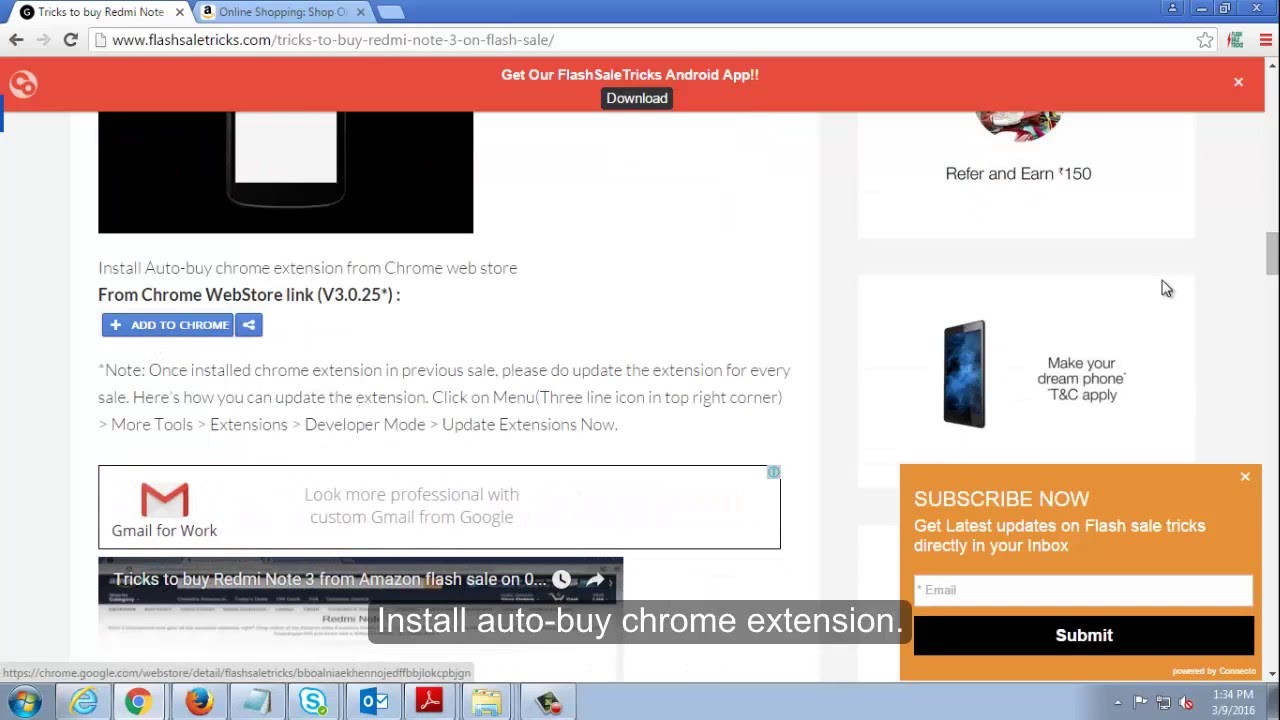This screenshot has height=720, width=1280.
Task: Click the Chrome profile user button in the title bar
Action: point(1172,8)
